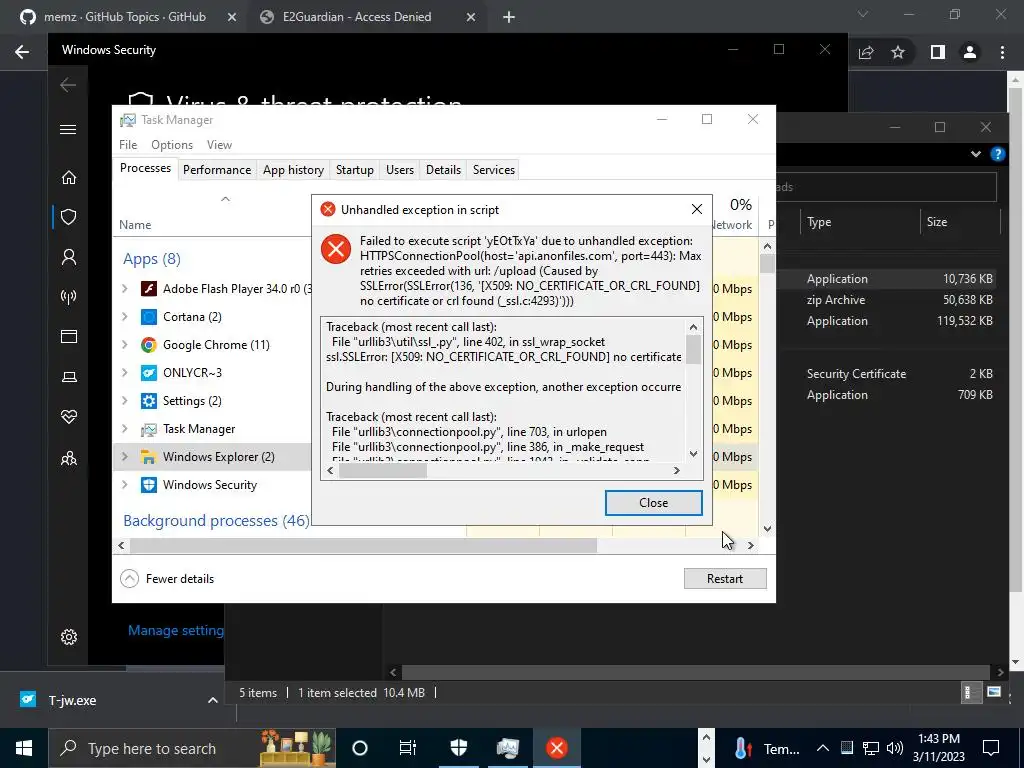The image size is (1024, 768).
Task: Click the Restart button in Task Manager
Action: [725, 579]
